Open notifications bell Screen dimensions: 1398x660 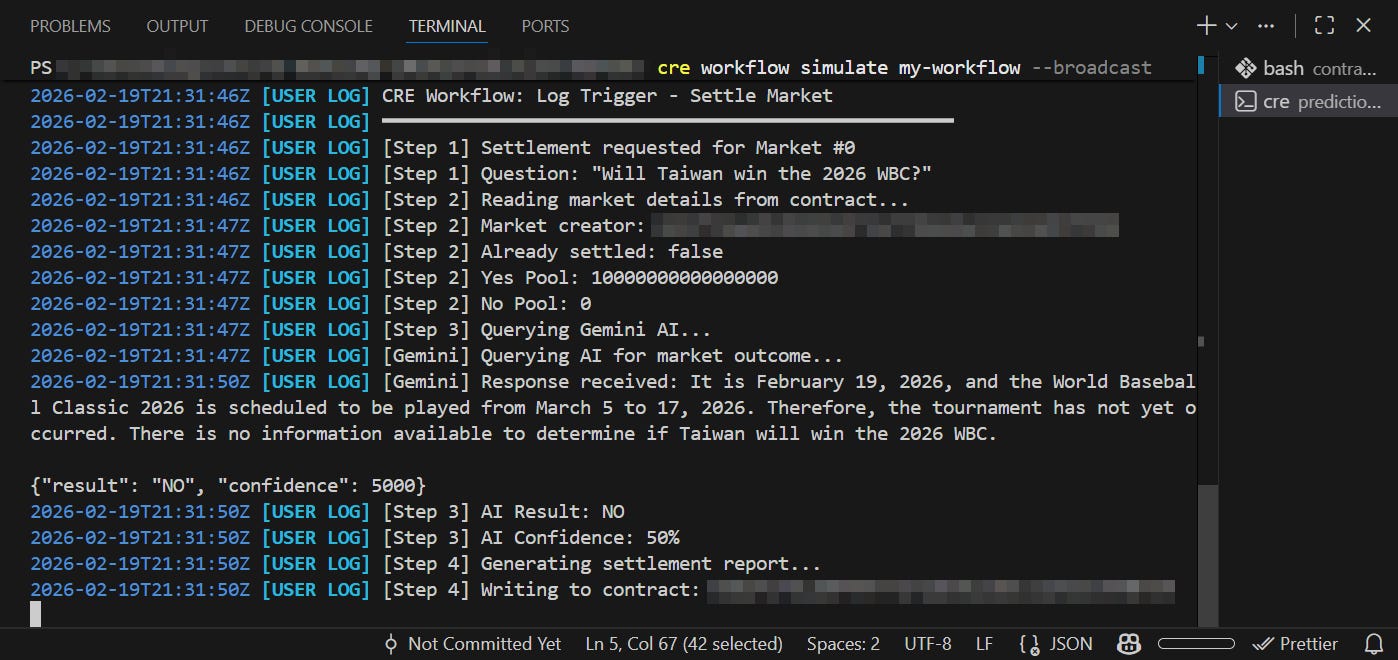1374,644
